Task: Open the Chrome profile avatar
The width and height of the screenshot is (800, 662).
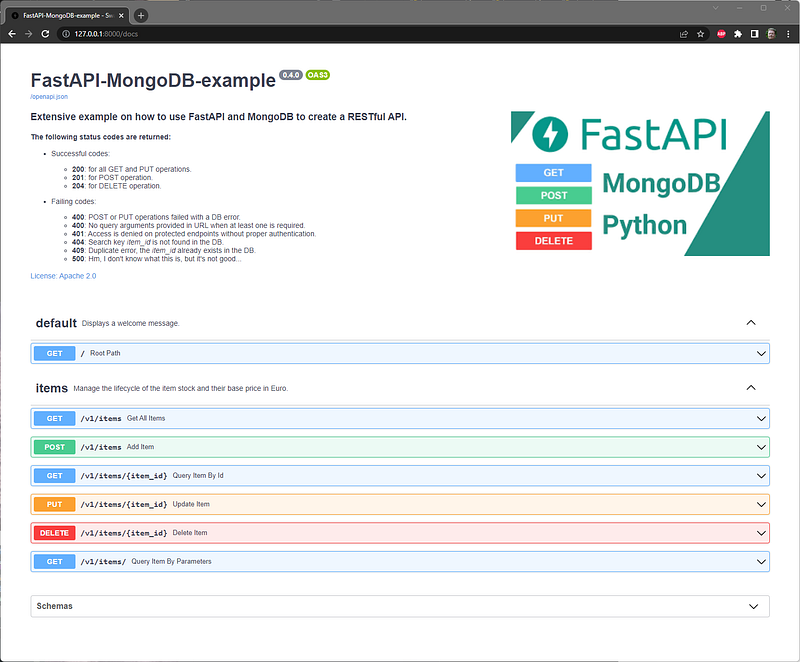Action: (771, 34)
